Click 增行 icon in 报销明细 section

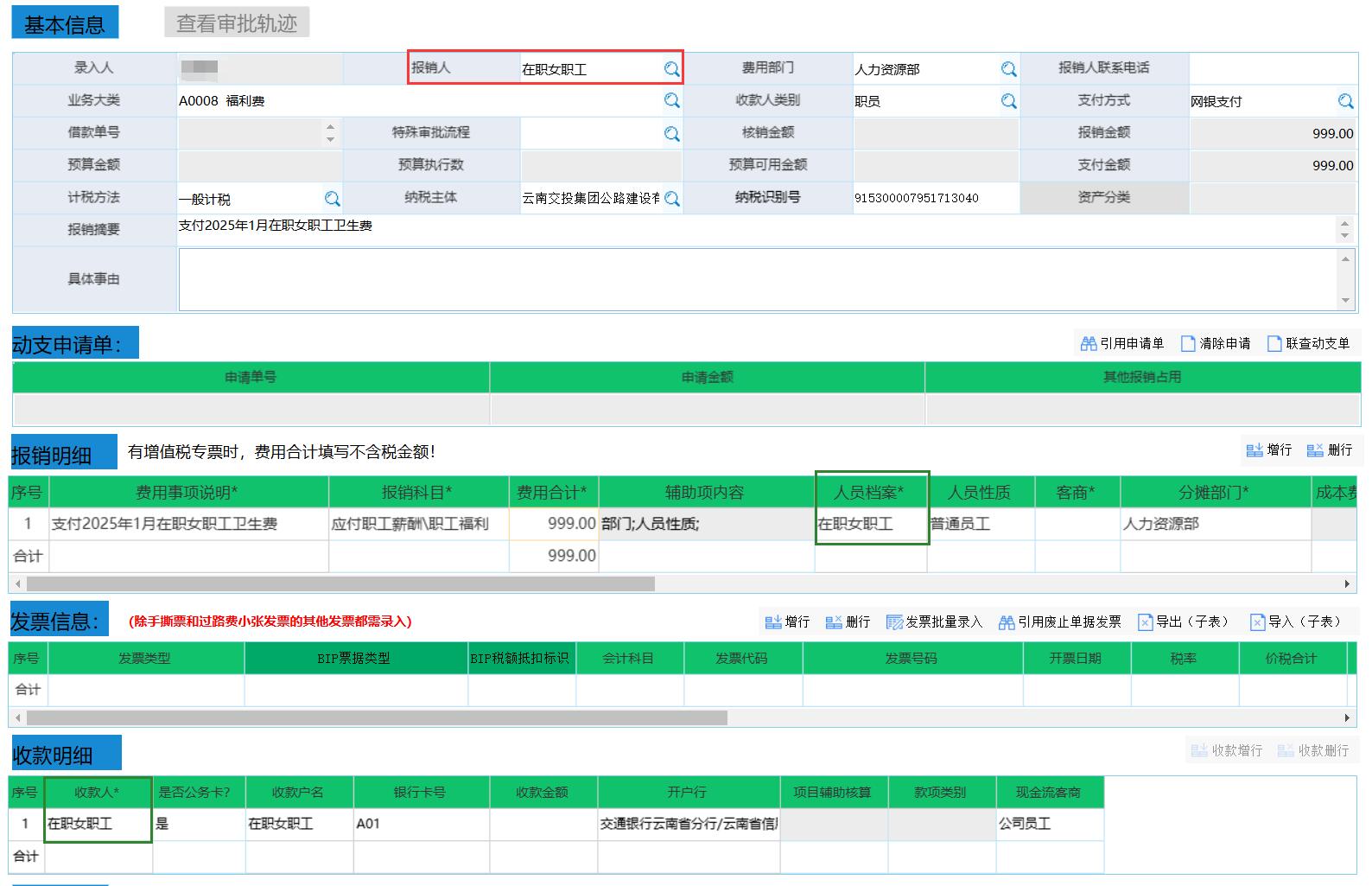click(x=1254, y=450)
